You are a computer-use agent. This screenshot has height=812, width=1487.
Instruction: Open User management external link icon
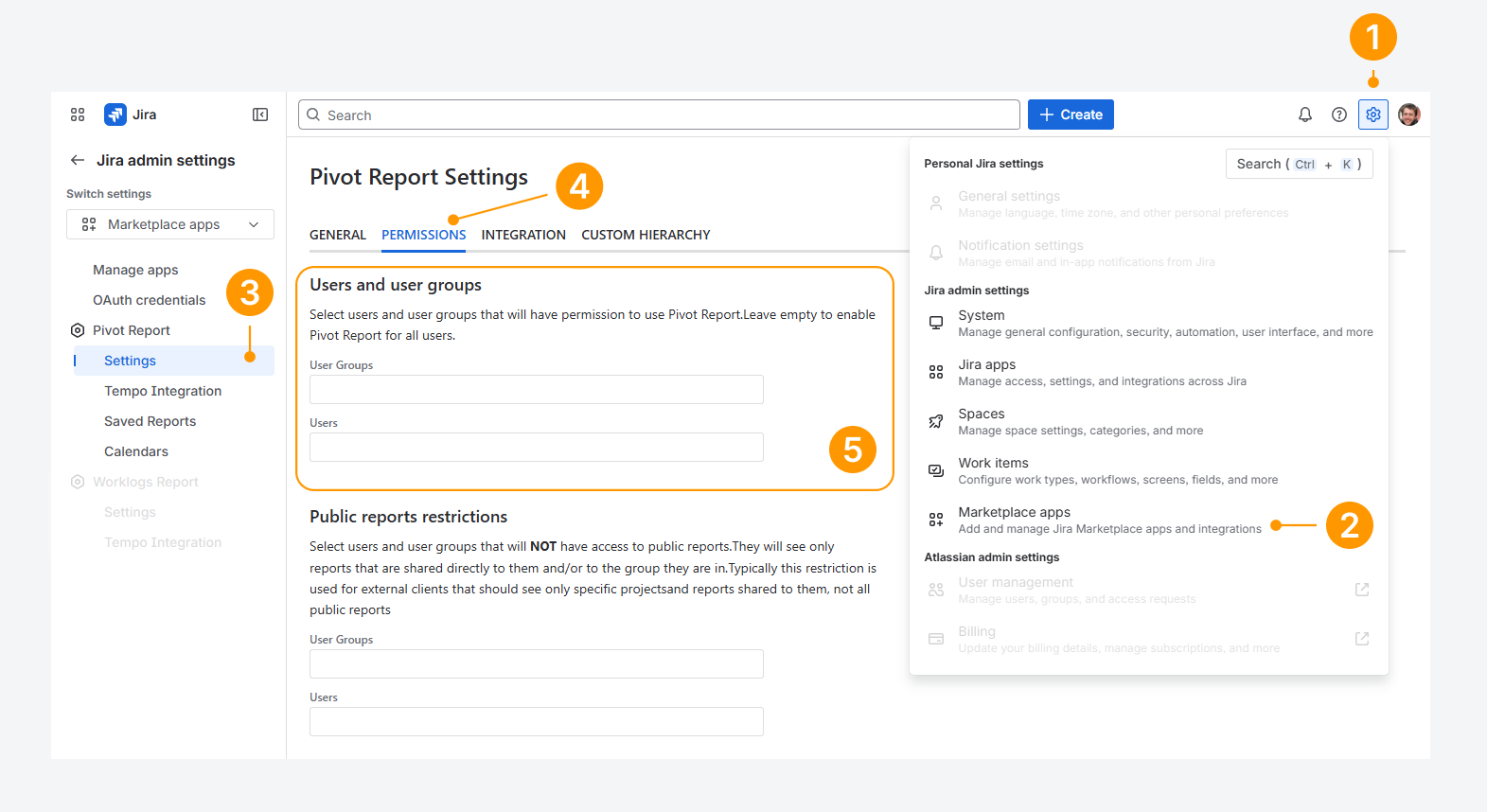[1362, 590]
